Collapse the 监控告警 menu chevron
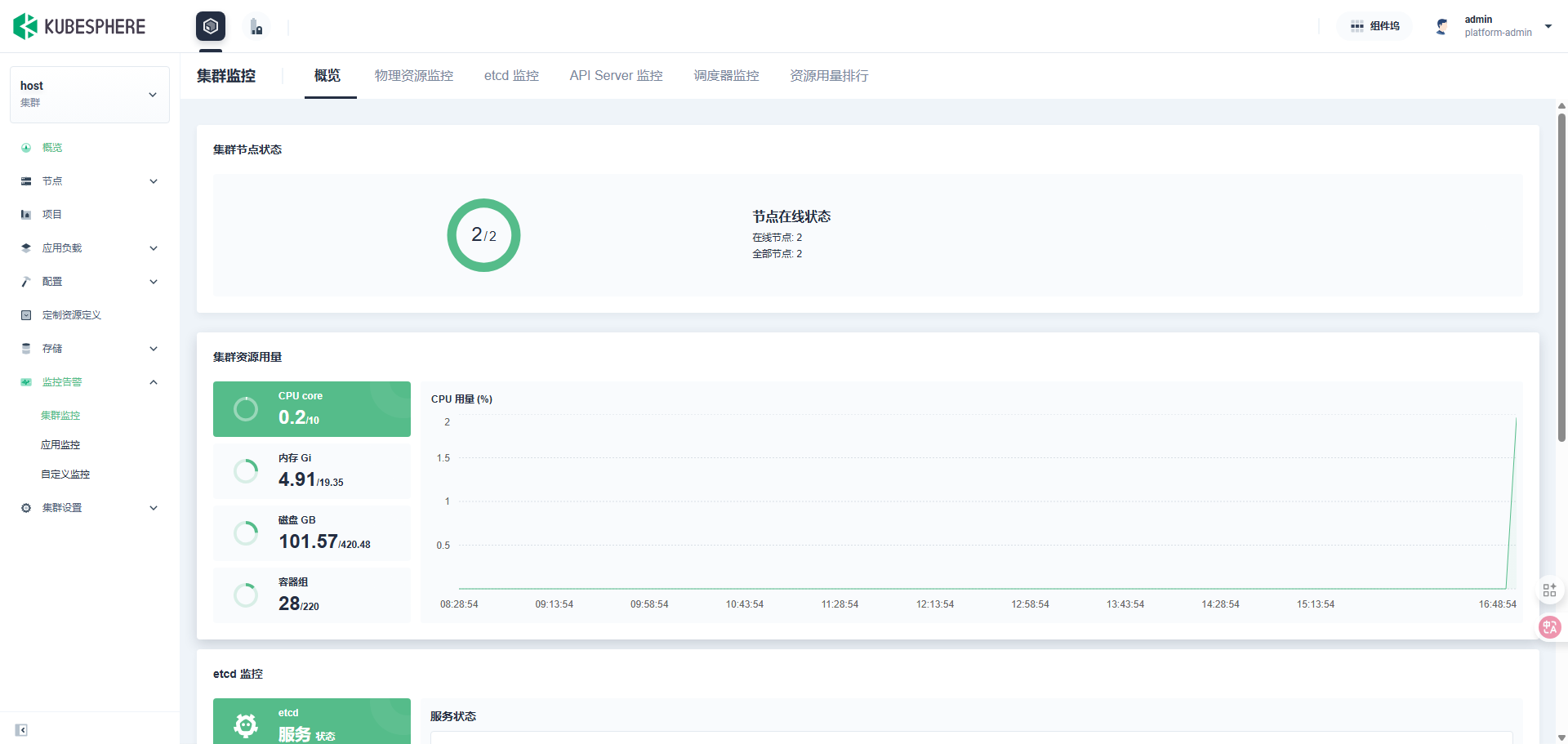The width and height of the screenshot is (1568, 744). (x=154, y=382)
